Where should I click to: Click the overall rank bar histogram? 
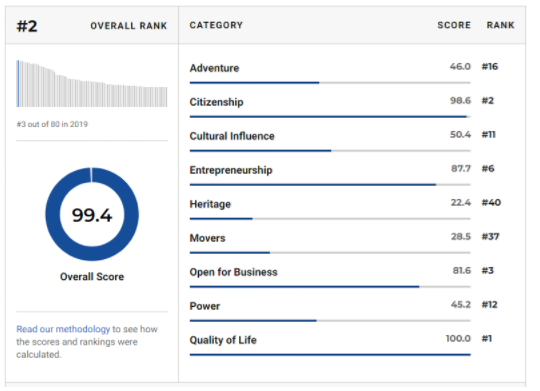point(92,83)
